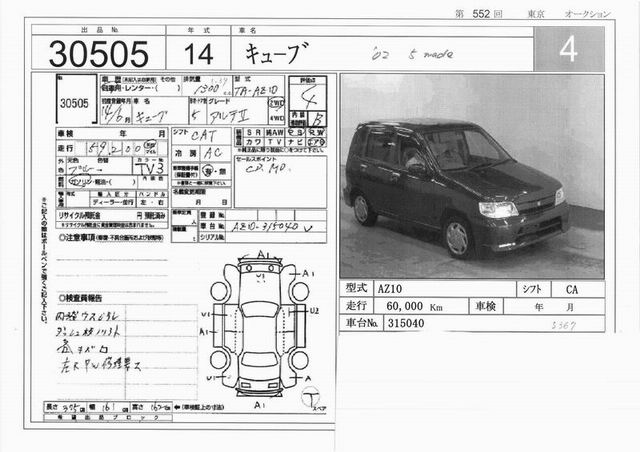Screen dimensions: 640x452
Task: Click the U2 damage mark on diagram
Action: (x=314, y=311)
